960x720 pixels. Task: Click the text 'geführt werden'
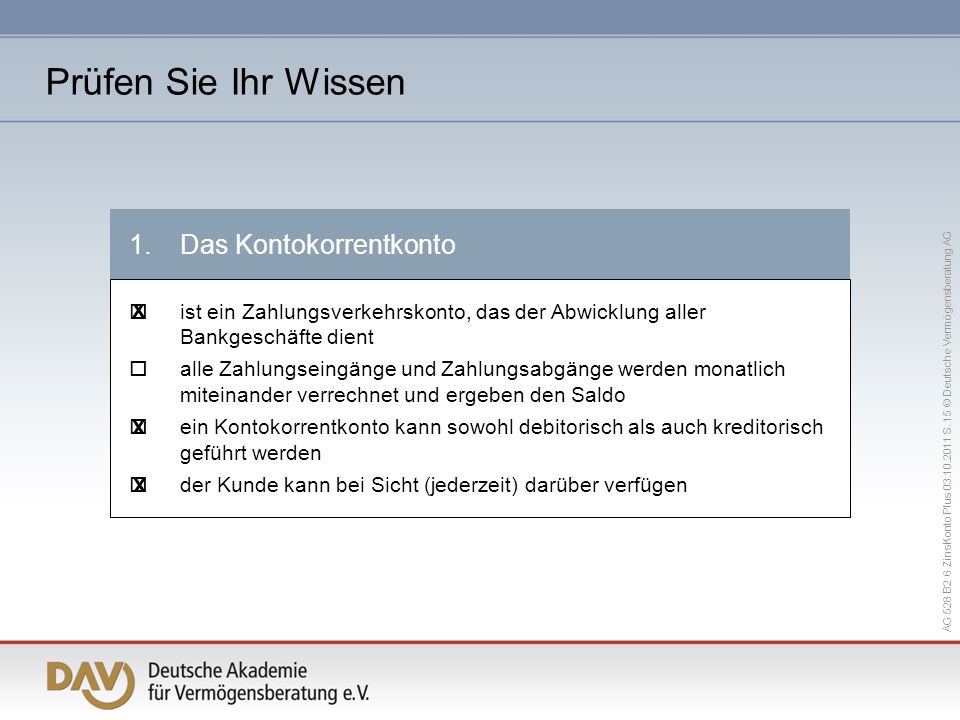click(250, 453)
